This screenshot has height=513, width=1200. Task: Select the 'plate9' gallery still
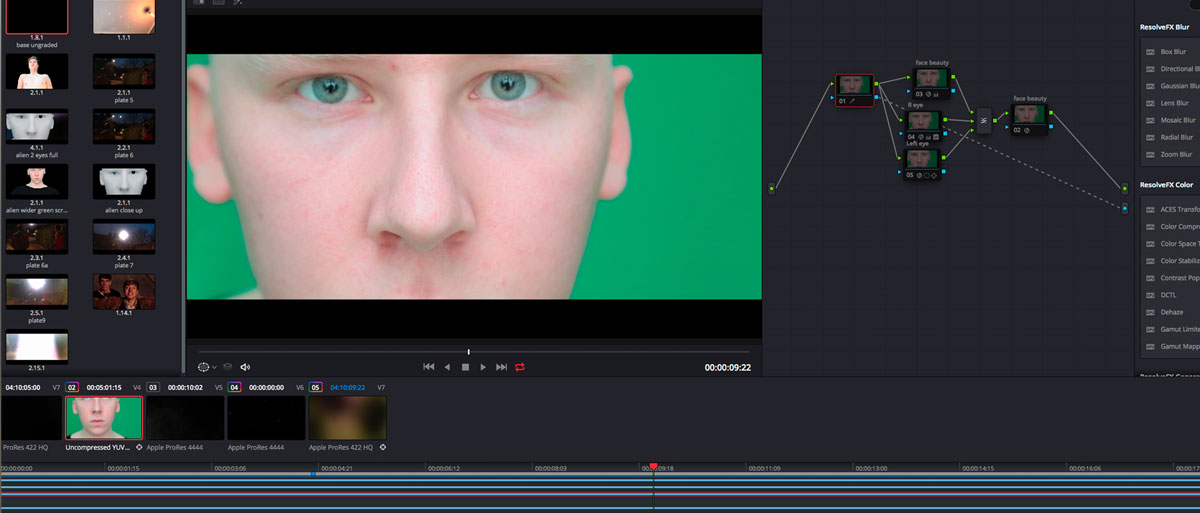click(x=37, y=292)
